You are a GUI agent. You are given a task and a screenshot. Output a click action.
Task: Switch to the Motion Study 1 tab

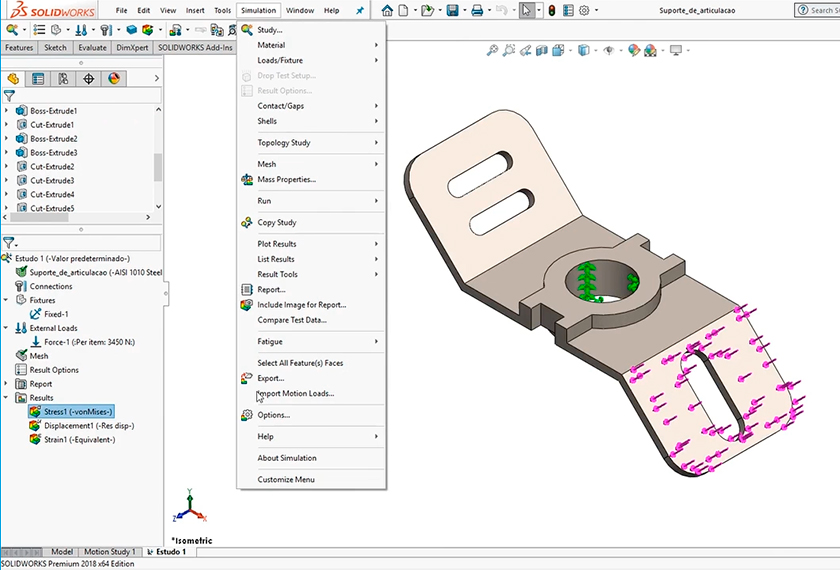tap(109, 552)
